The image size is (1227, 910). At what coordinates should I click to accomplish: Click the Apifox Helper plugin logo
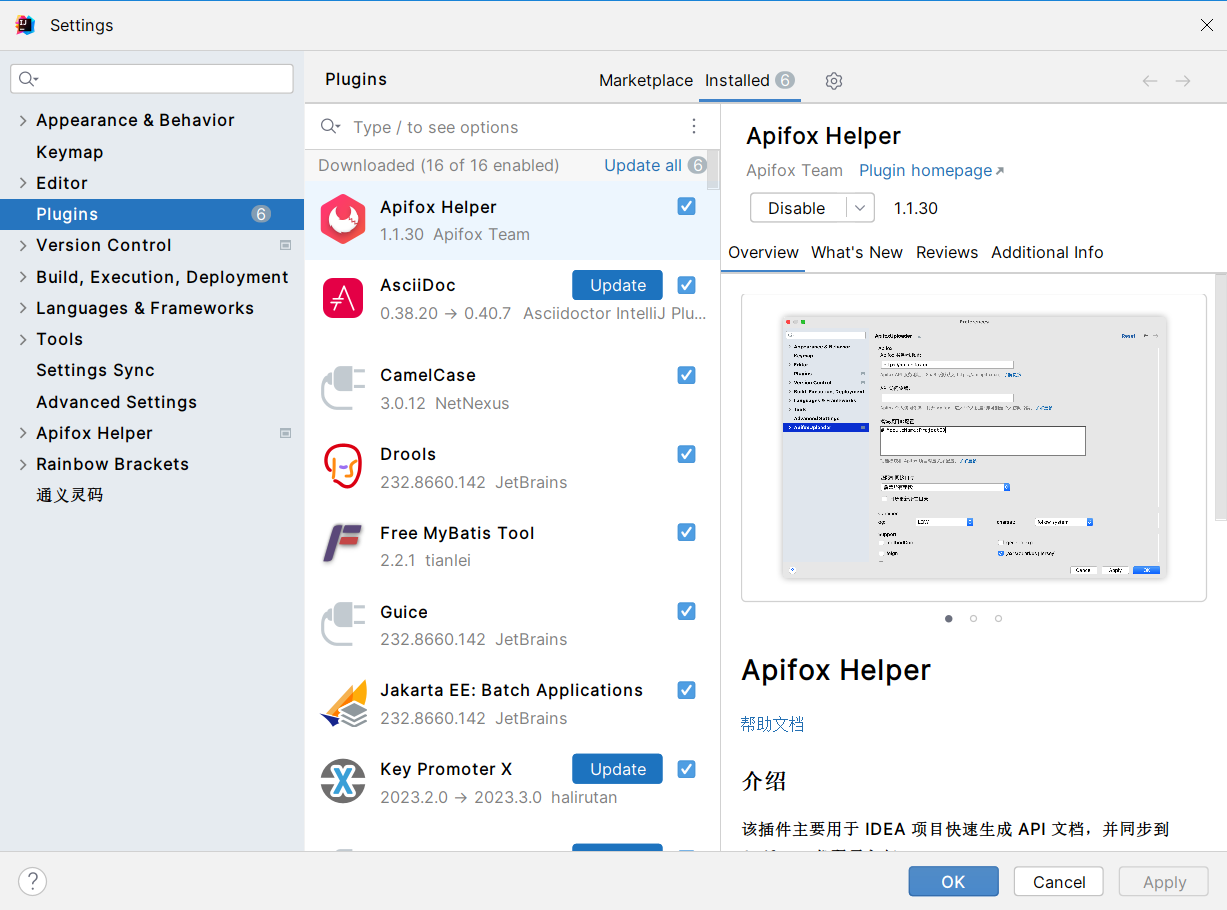click(x=343, y=219)
